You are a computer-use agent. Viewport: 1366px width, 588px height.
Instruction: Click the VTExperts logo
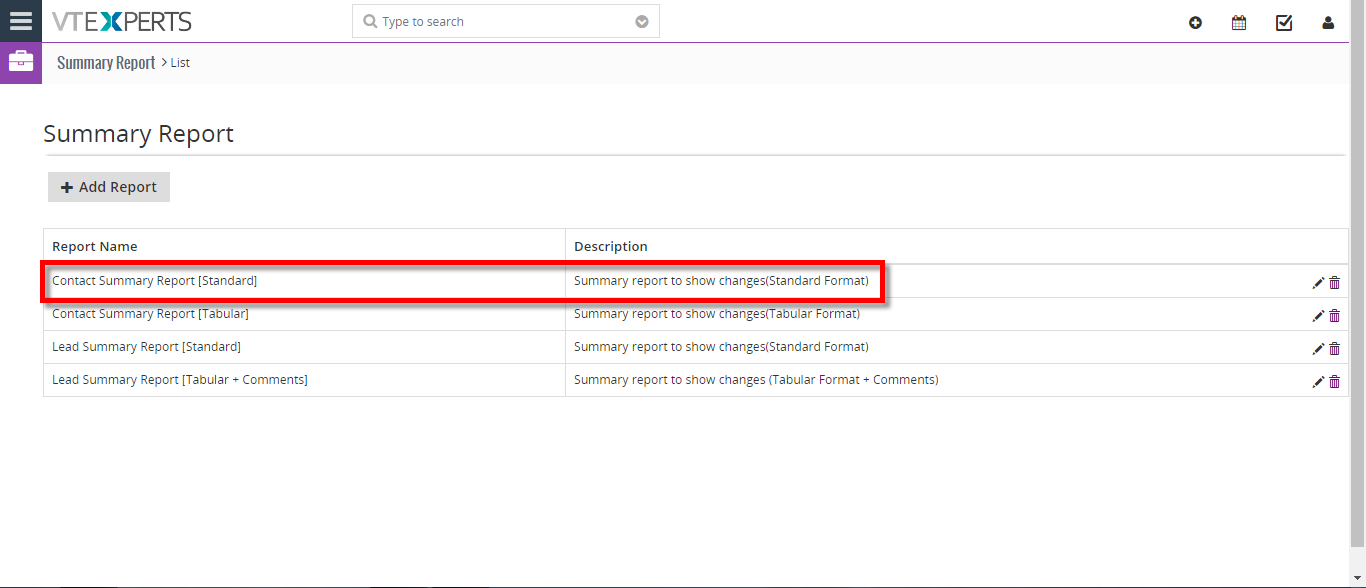pos(121,21)
